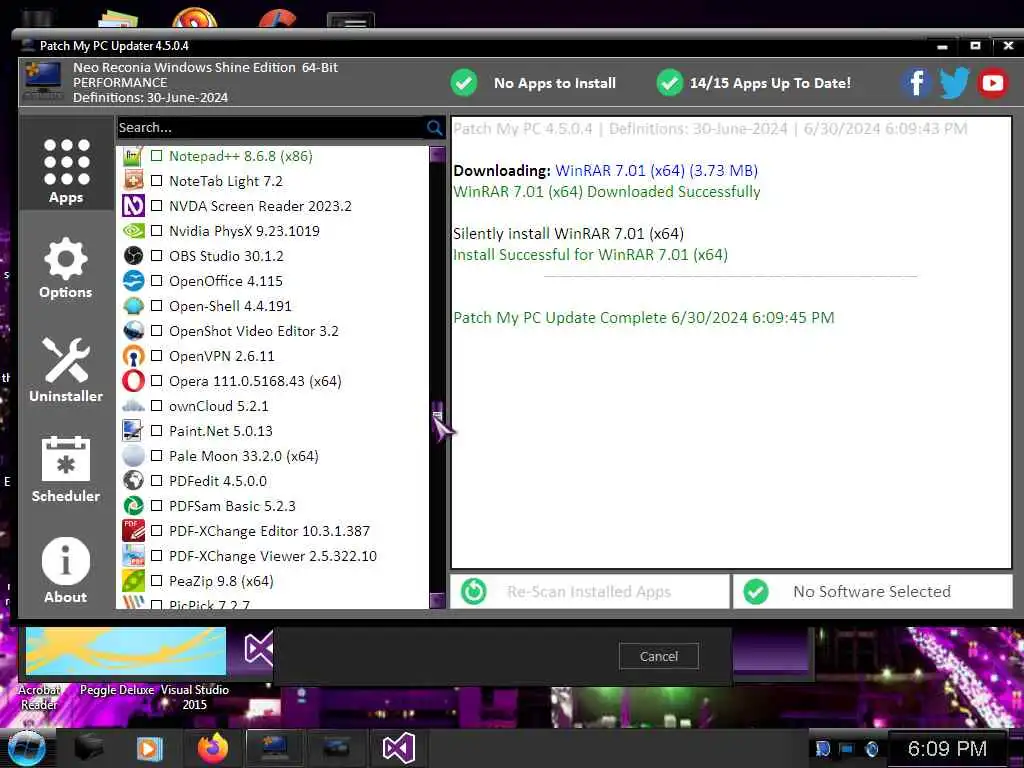The width and height of the screenshot is (1024, 768).
Task: Open the Scheduler calendar section
Action: (66, 469)
